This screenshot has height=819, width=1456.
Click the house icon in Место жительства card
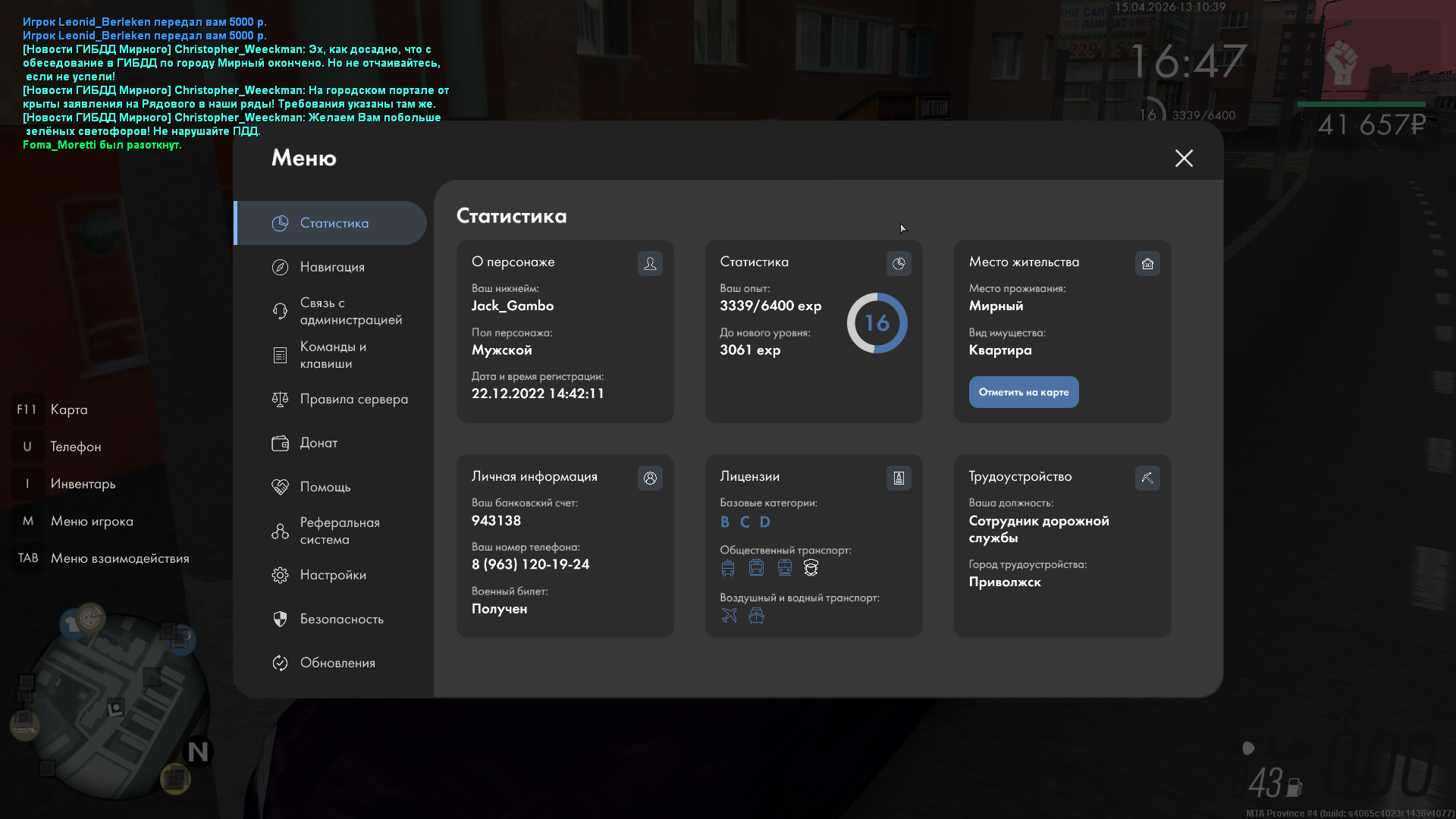(1147, 263)
